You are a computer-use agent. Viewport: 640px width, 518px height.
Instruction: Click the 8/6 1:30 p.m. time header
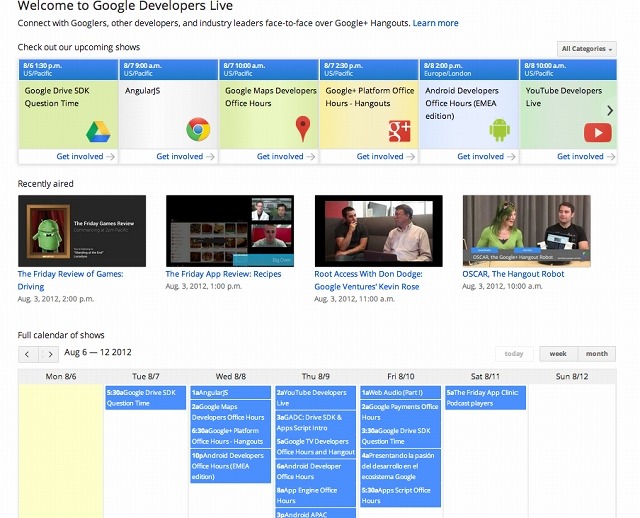68,69
